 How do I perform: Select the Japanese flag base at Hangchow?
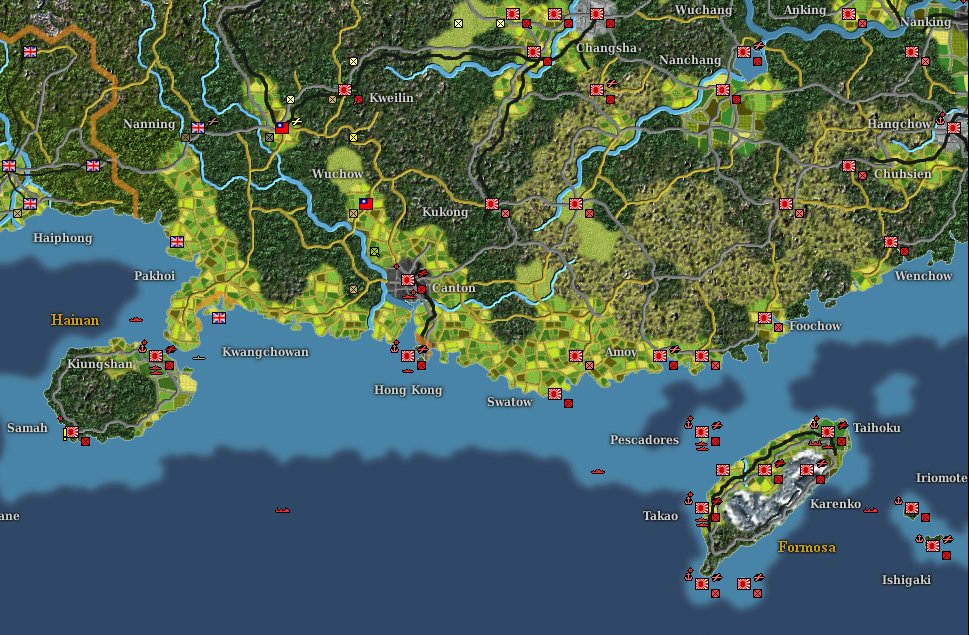click(x=954, y=128)
